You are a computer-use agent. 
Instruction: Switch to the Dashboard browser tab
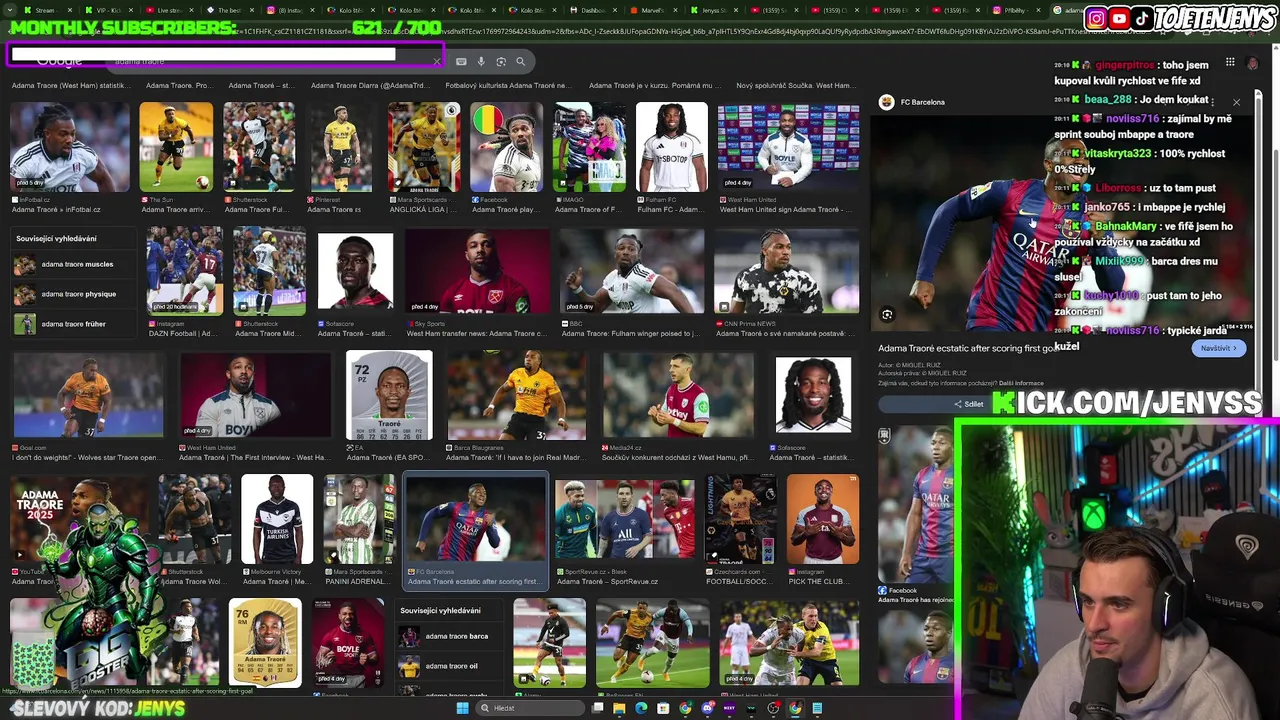click(592, 10)
